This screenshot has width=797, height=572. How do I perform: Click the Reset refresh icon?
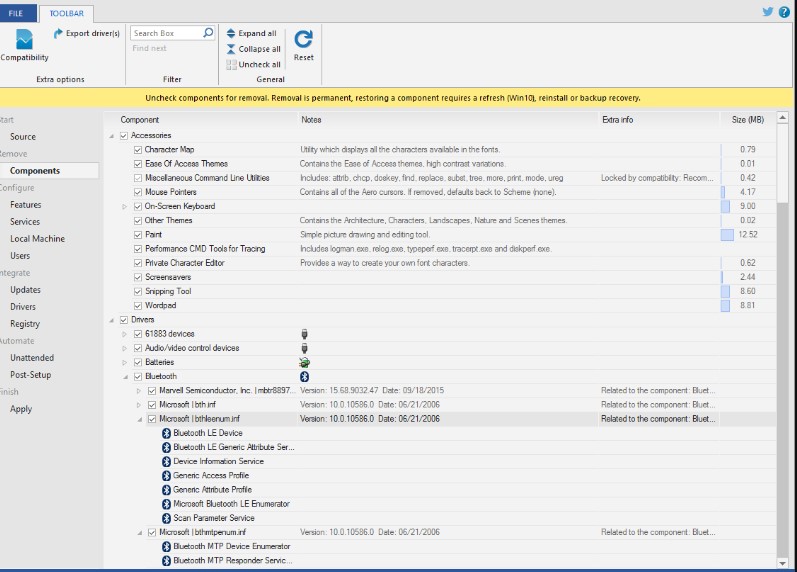303,39
